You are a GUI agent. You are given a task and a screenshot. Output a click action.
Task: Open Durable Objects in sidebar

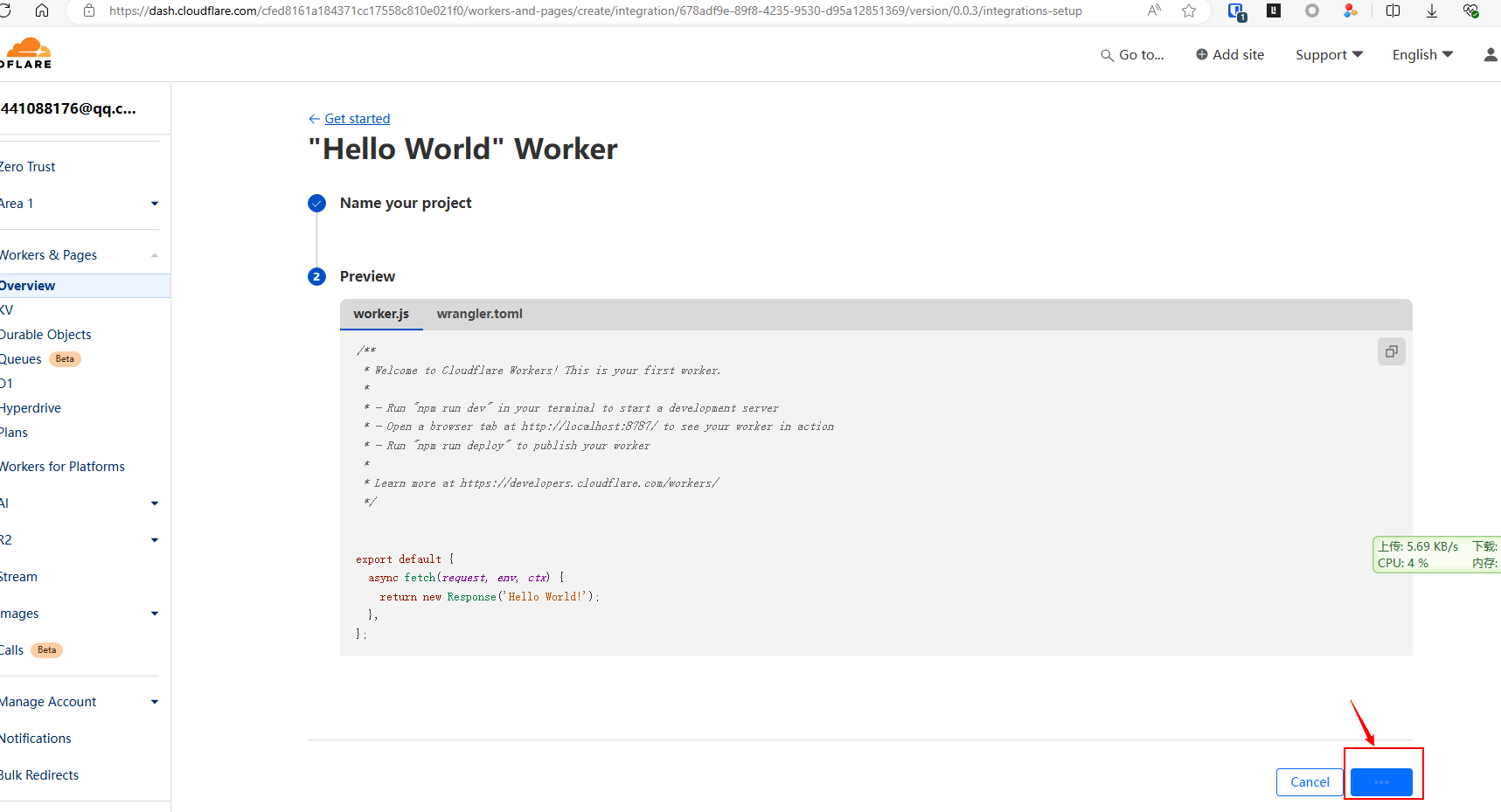click(x=45, y=335)
